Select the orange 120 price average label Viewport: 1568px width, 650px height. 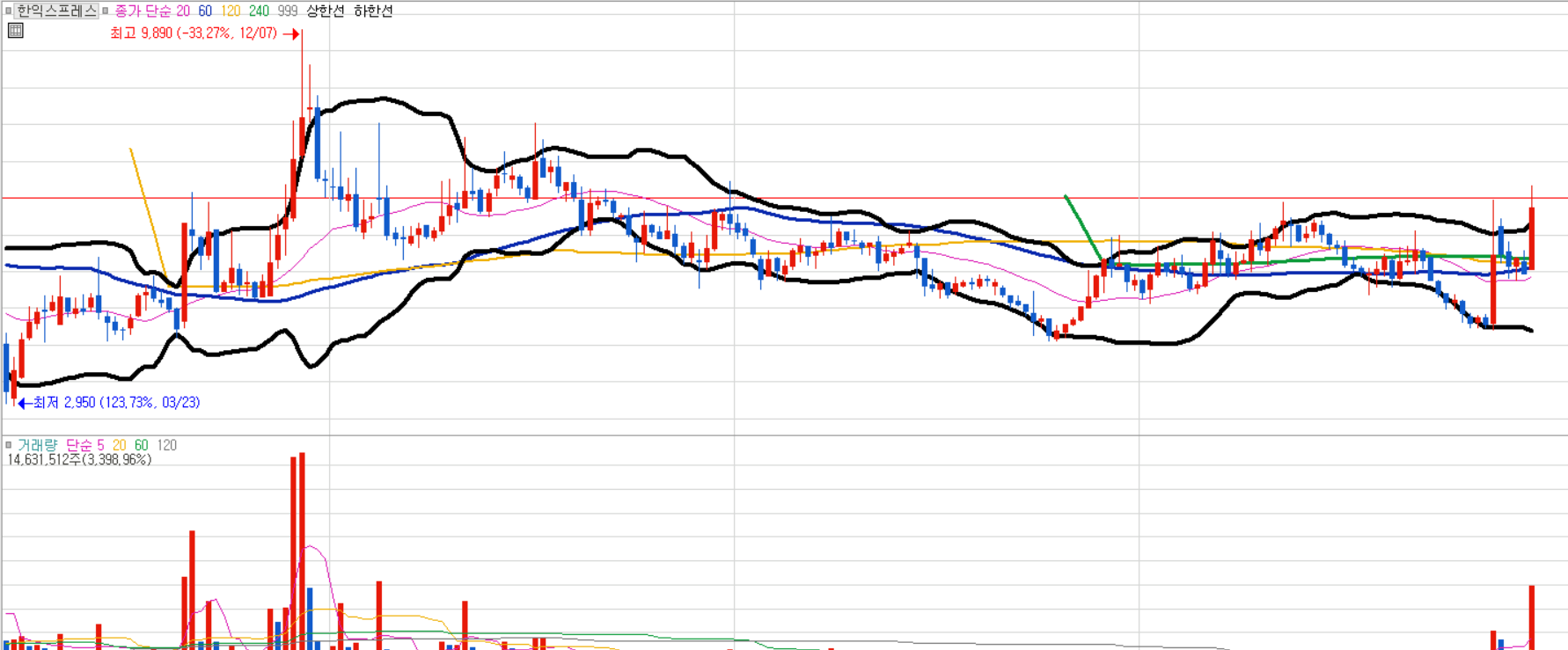pos(231,11)
